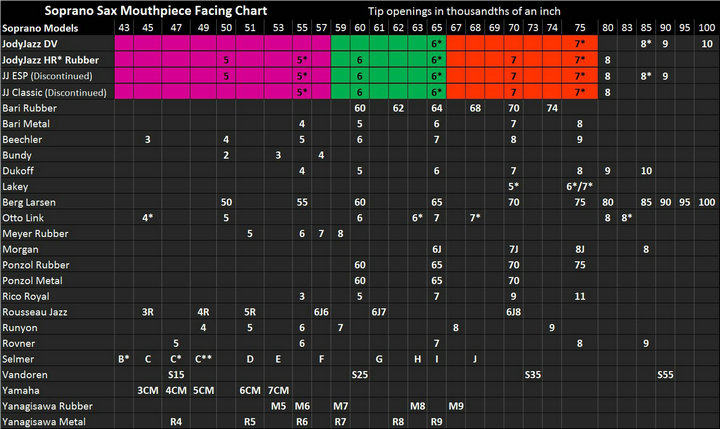Click the "C**" cell in Selmer row
The width and height of the screenshot is (720, 429).
click(x=203, y=359)
